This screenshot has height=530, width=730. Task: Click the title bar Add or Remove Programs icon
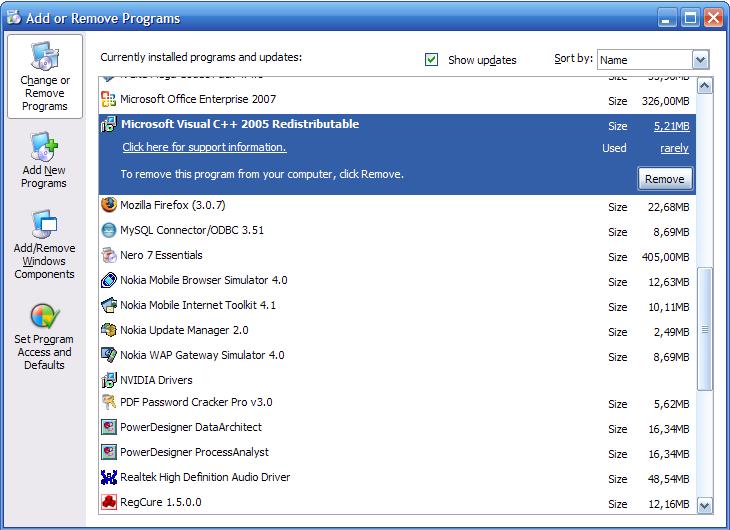pos(14,18)
